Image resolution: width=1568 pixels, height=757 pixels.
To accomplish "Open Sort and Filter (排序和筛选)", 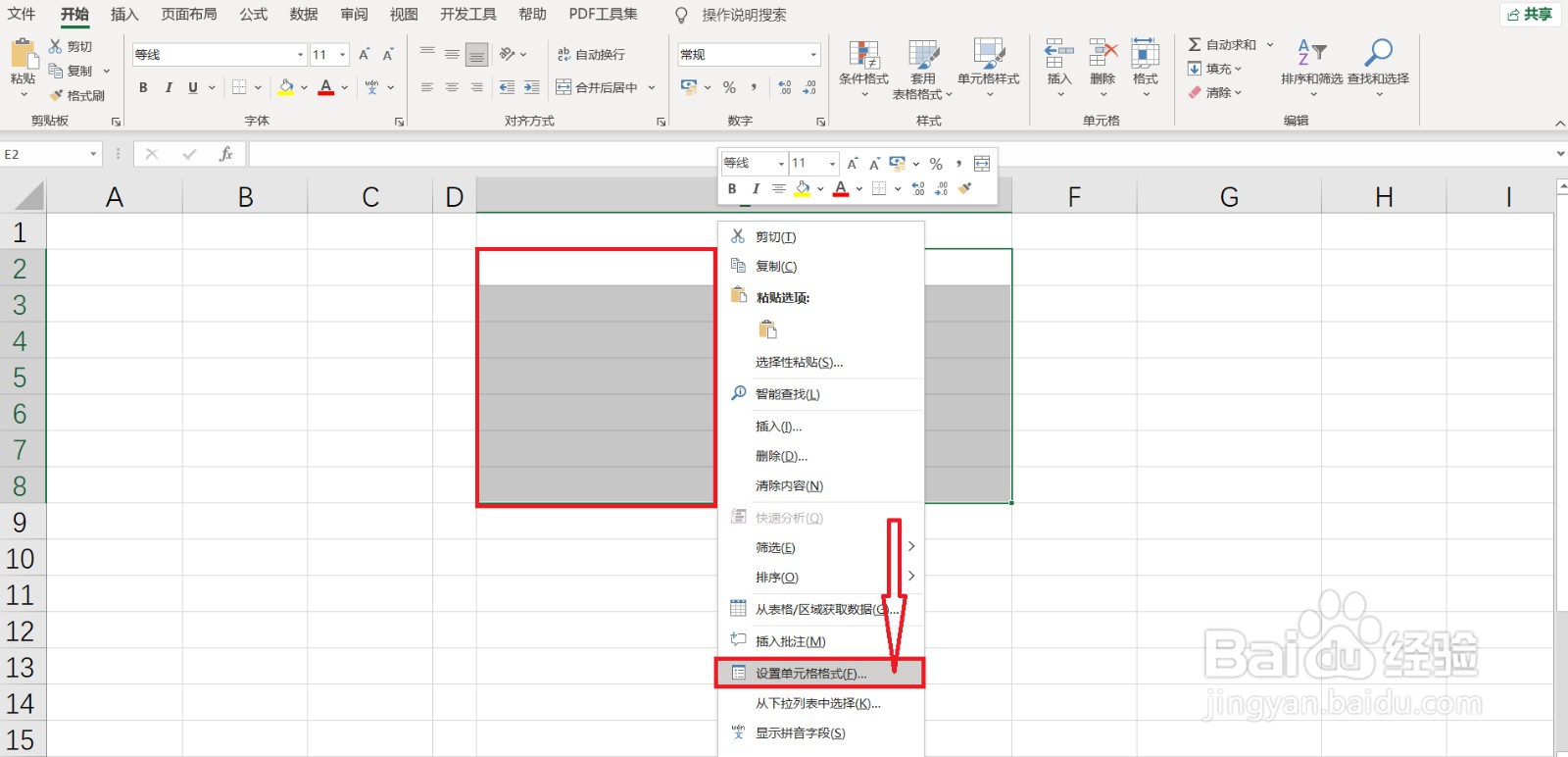I will tap(1311, 67).
